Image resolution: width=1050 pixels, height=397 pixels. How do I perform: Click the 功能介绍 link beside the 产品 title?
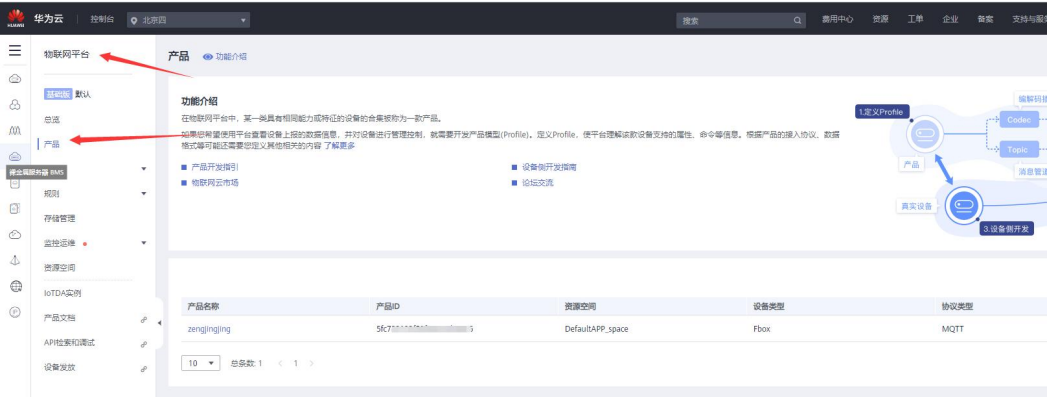(231, 57)
